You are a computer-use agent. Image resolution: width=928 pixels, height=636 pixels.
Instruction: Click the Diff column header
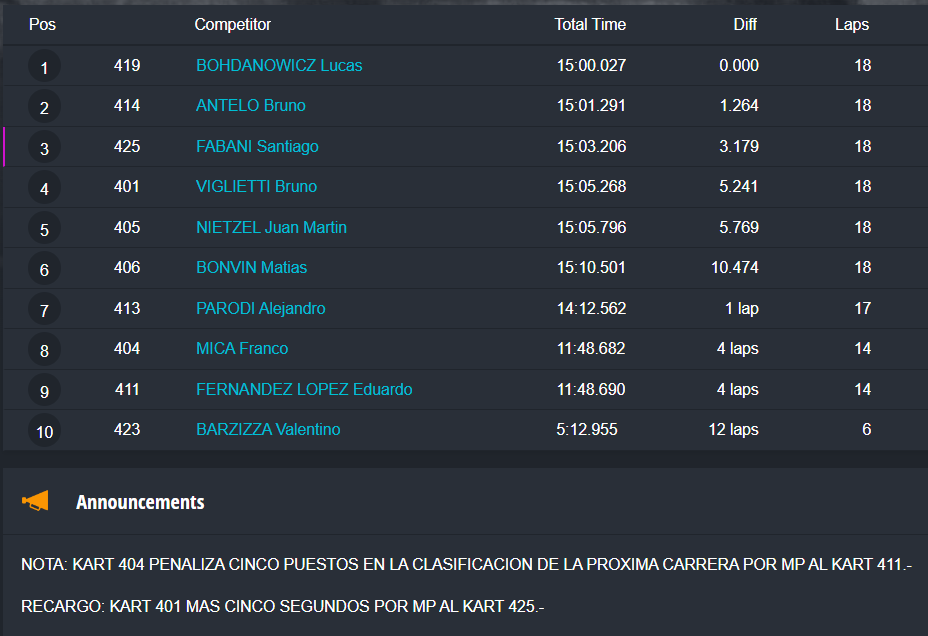click(x=745, y=25)
